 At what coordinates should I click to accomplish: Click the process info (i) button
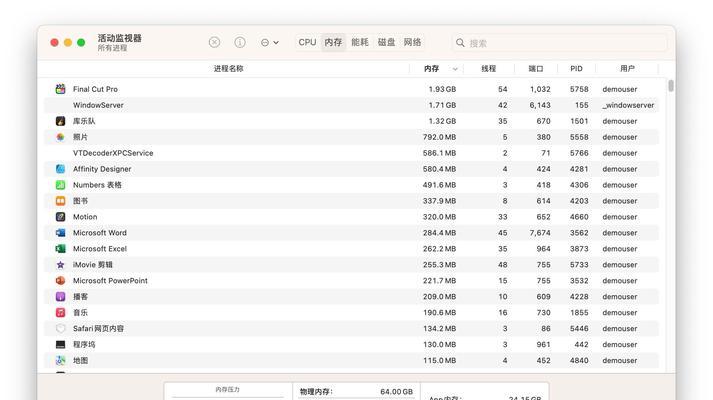coord(240,42)
